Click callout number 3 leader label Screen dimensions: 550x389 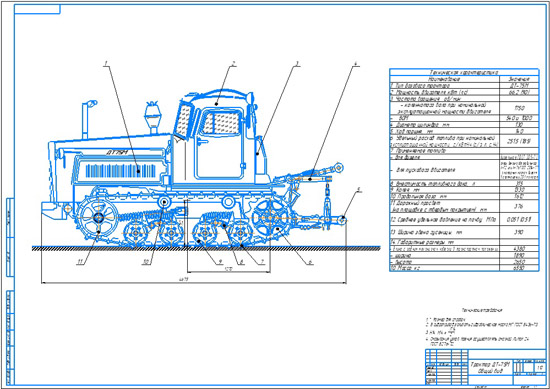click(x=297, y=63)
